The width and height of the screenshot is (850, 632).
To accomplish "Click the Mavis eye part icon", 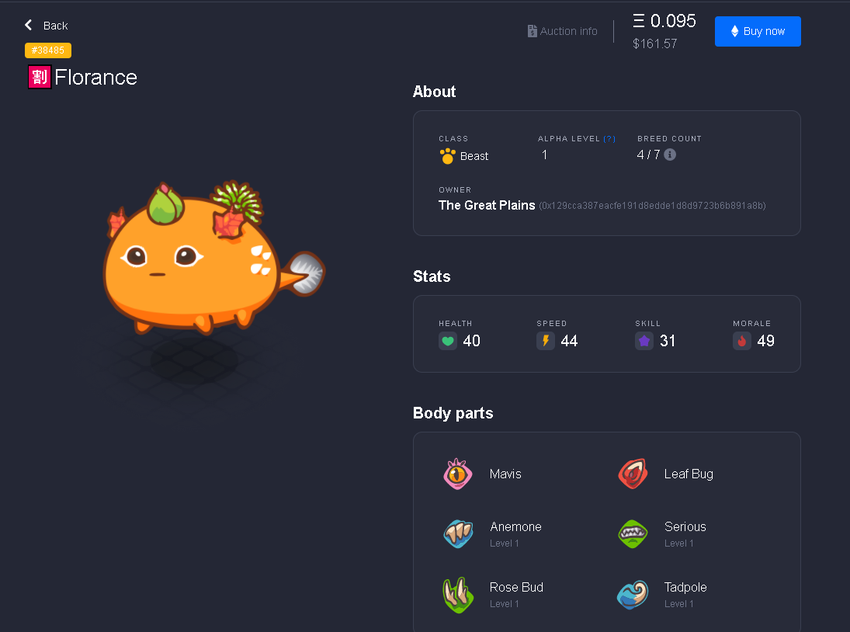I will [458, 474].
